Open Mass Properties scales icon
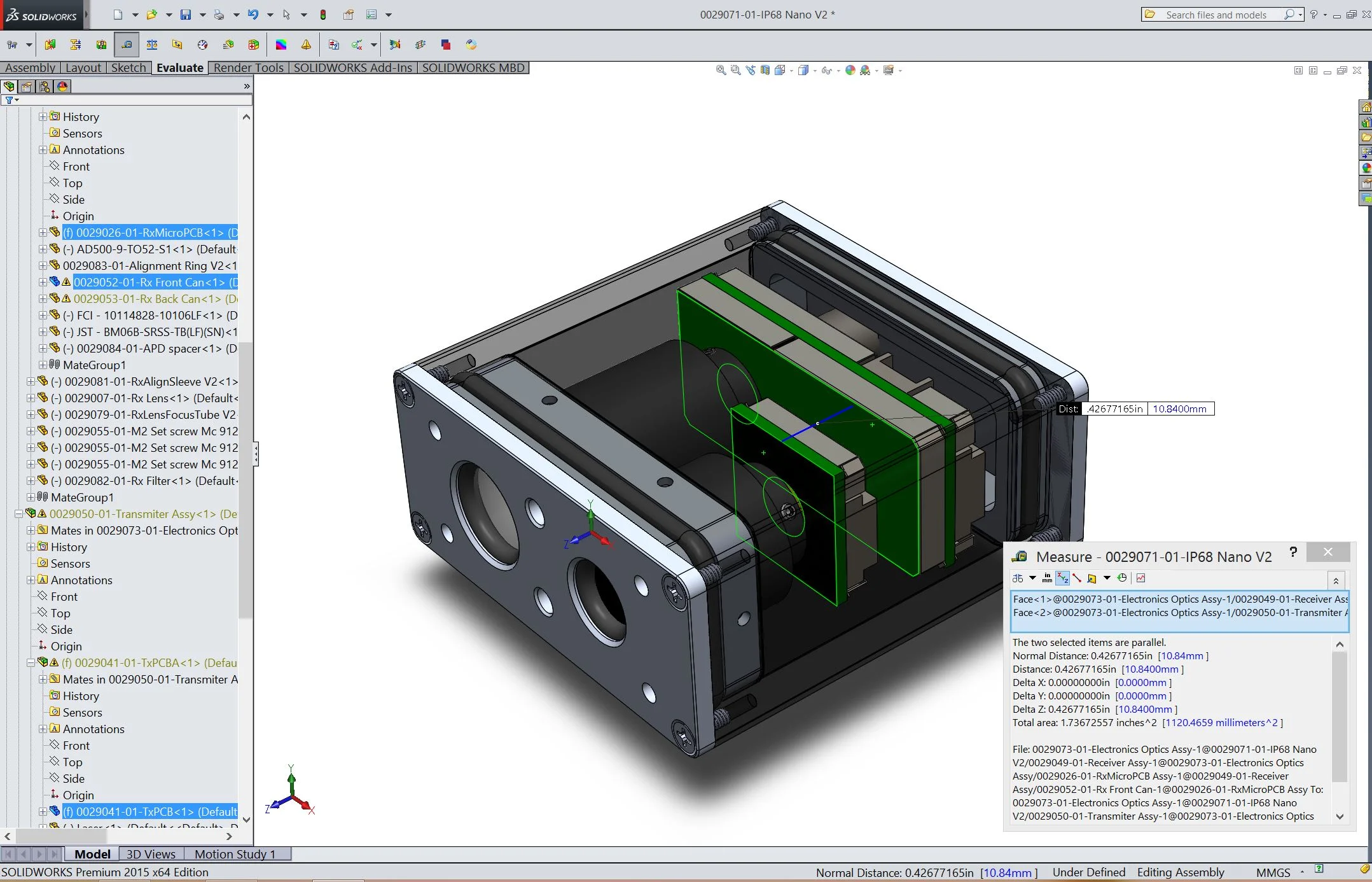Image resolution: width=1372 pixels, height=882 pixels. 152,45
